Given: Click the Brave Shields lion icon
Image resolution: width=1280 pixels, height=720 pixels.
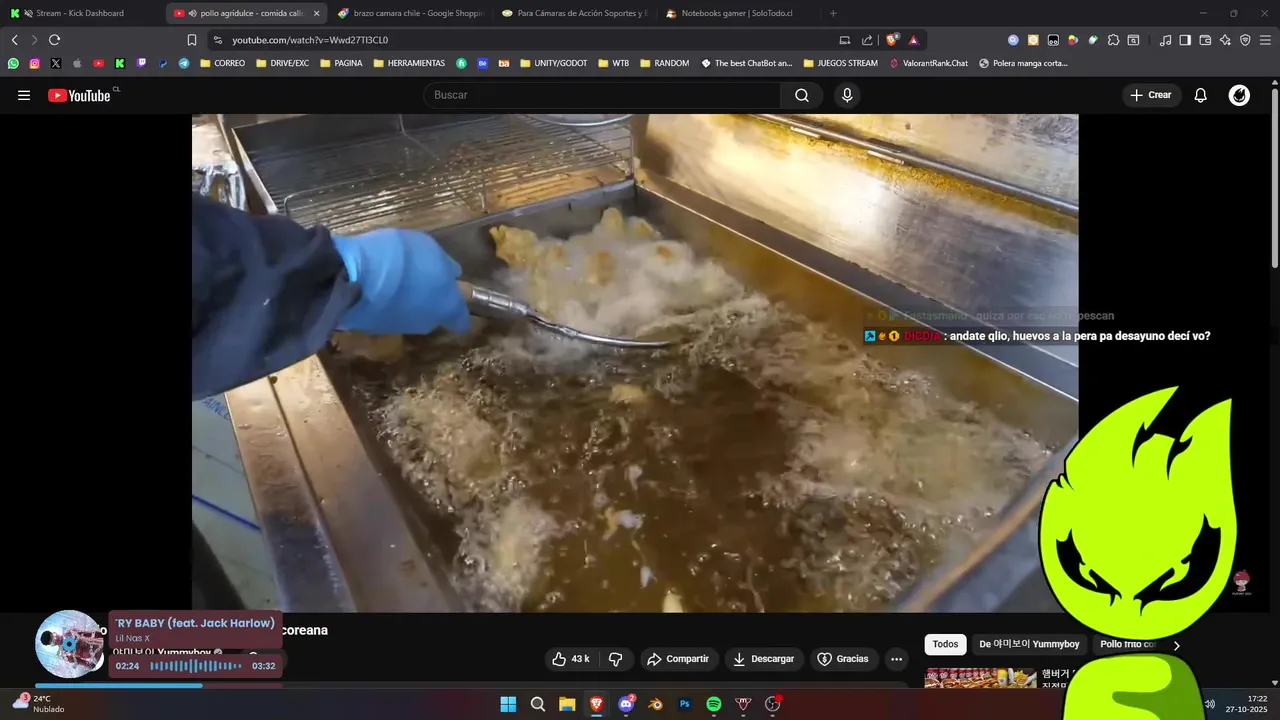Looking at the screenshot, I should [x=893, y=40].
